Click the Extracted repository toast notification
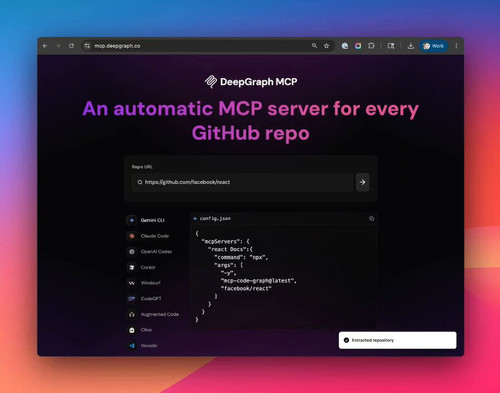 coord(398,340)
